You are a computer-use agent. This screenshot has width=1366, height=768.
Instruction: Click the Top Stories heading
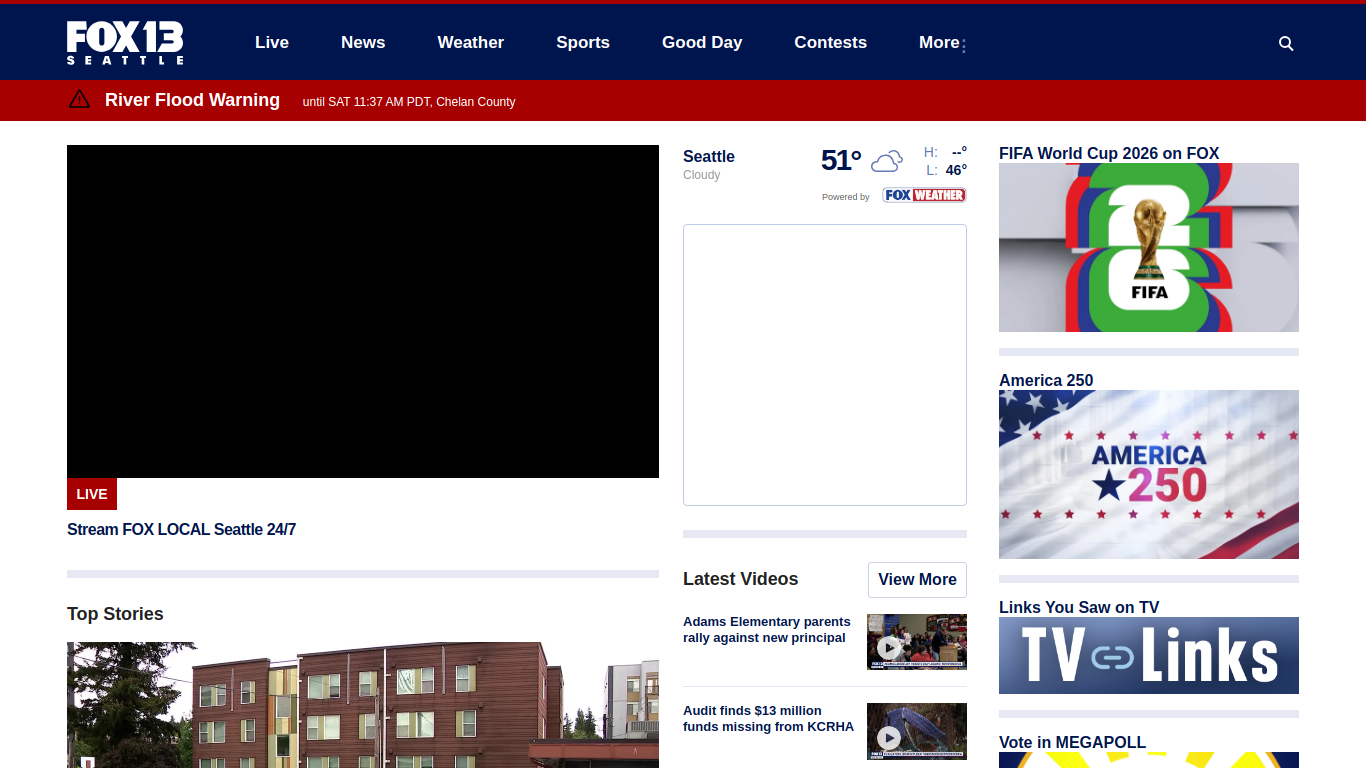point(115,614)
